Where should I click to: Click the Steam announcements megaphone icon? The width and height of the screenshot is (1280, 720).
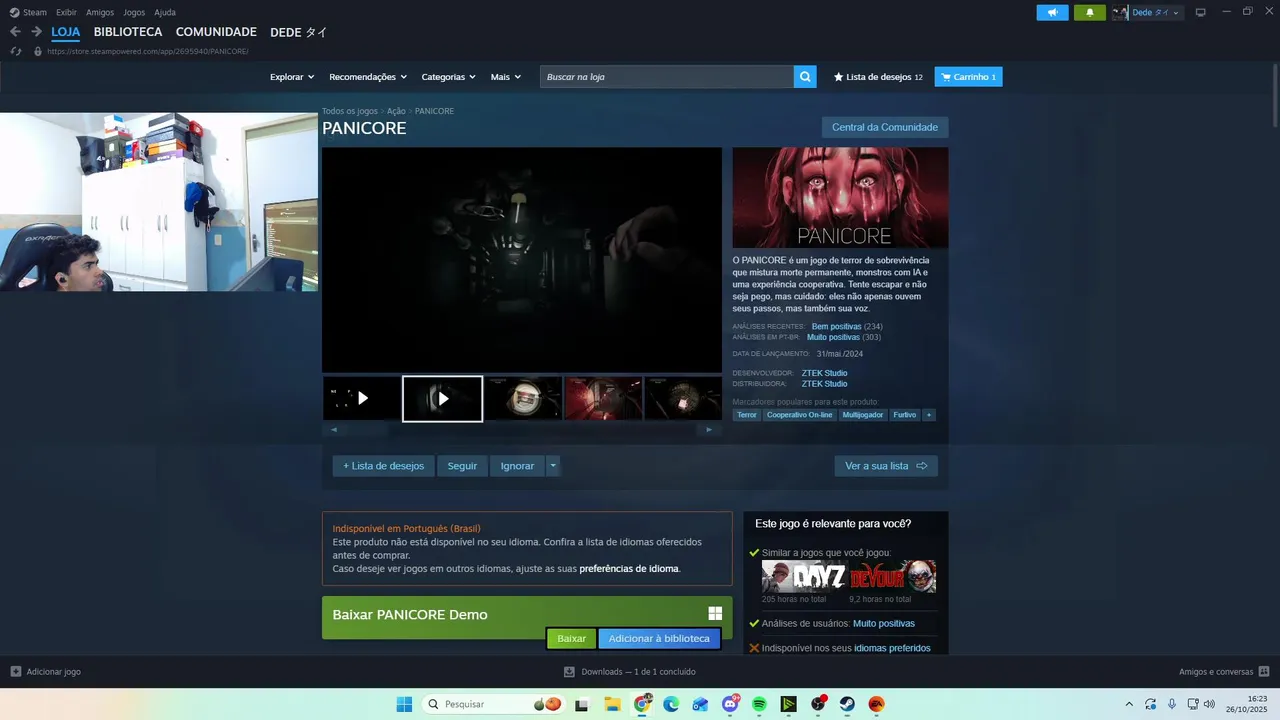1052,12
